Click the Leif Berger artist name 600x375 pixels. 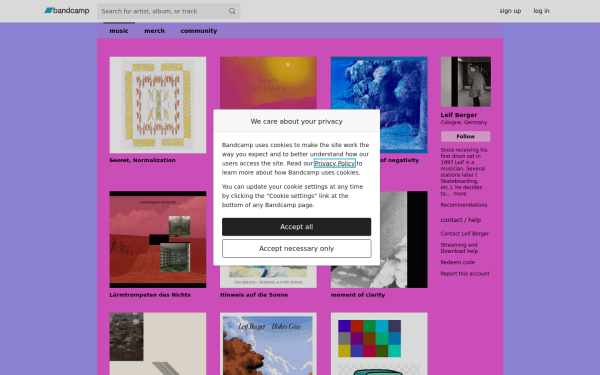click(459, 115)
